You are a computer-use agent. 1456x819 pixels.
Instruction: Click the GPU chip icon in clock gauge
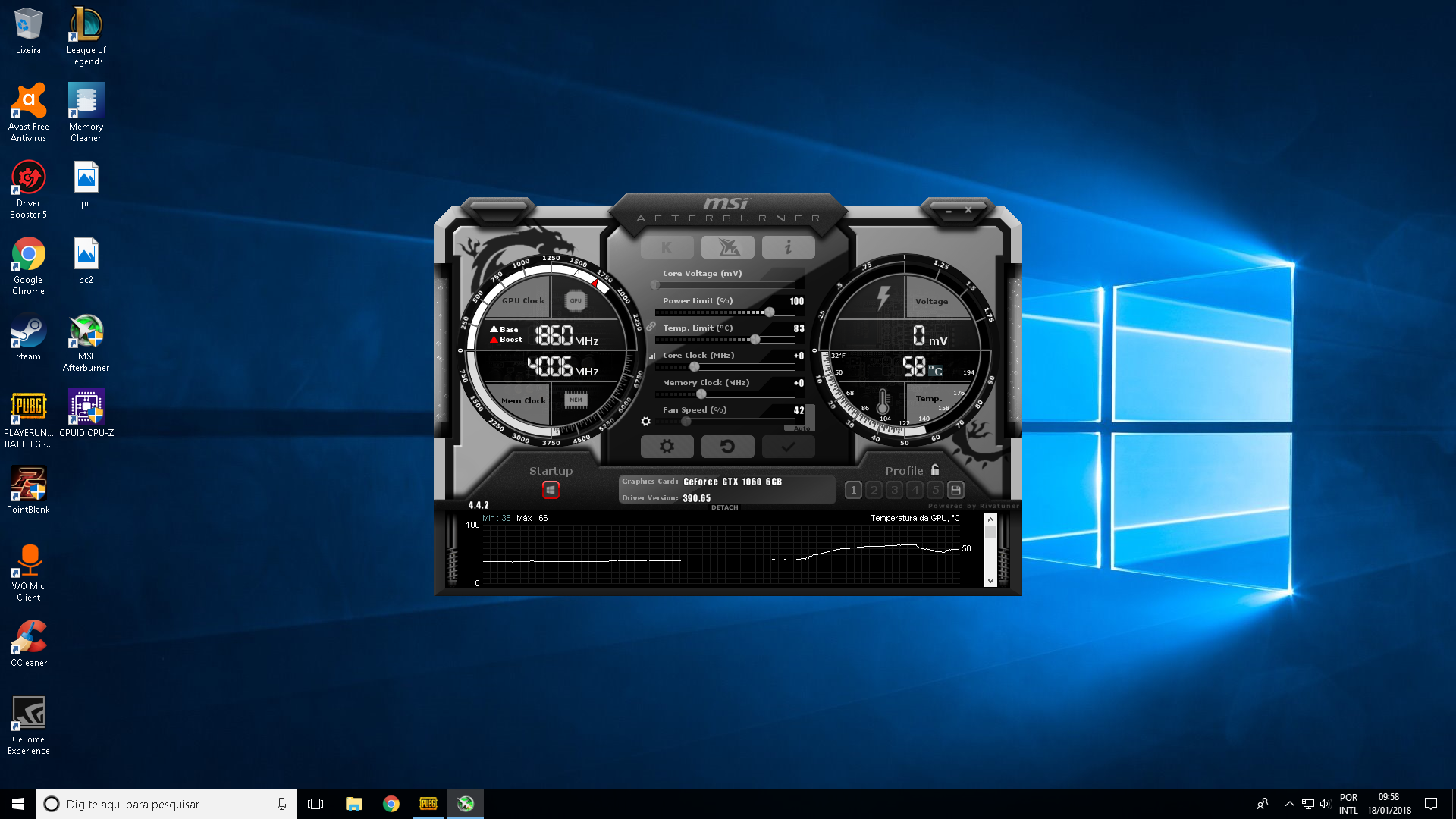coord(576,301)
